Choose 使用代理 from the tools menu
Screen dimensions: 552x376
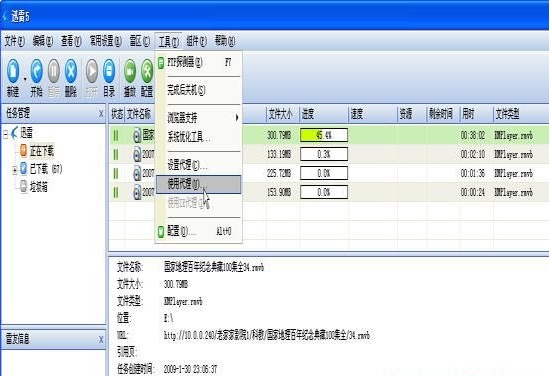click(199, 184)
